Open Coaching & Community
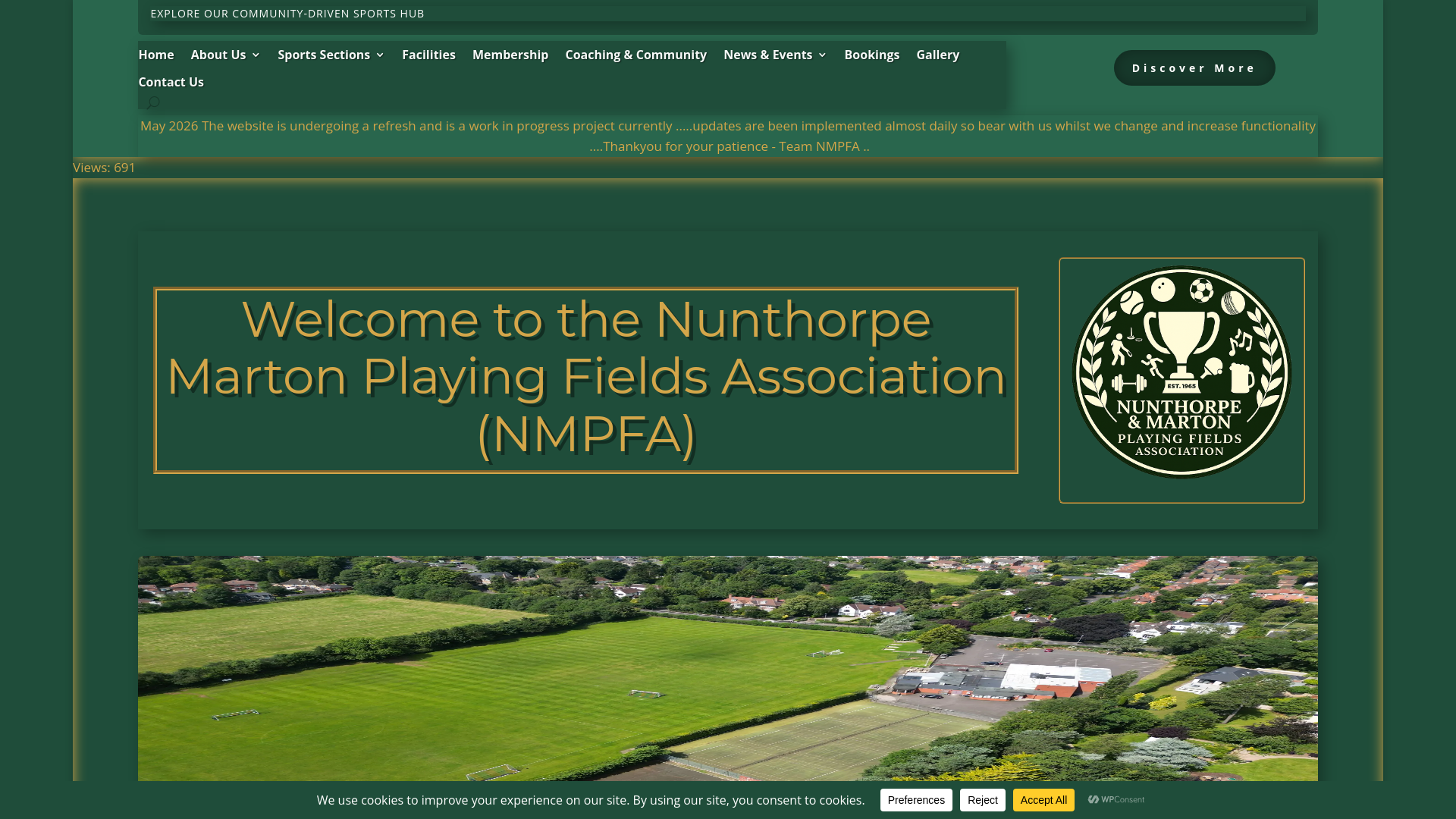The image size is (1456, 819). pos(635,55)
